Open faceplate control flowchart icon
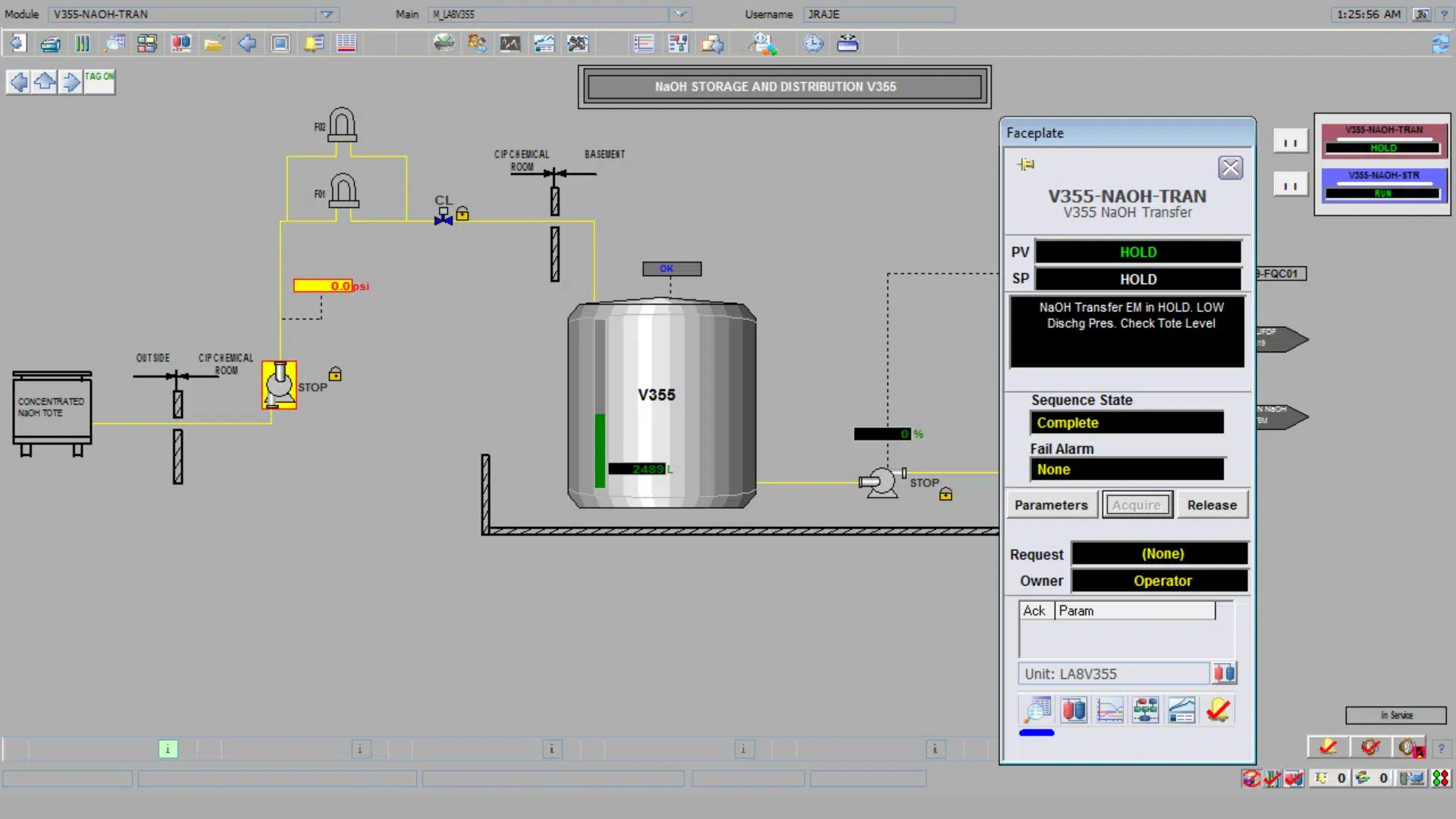1456x819 pixels. coord(1146,711)
